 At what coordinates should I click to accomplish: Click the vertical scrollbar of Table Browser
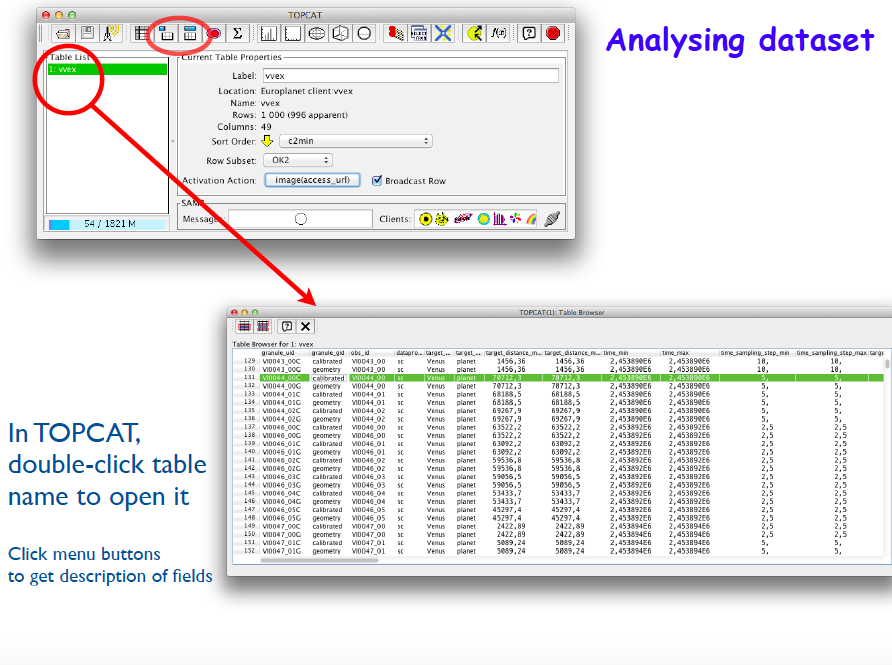click(887, 364)
